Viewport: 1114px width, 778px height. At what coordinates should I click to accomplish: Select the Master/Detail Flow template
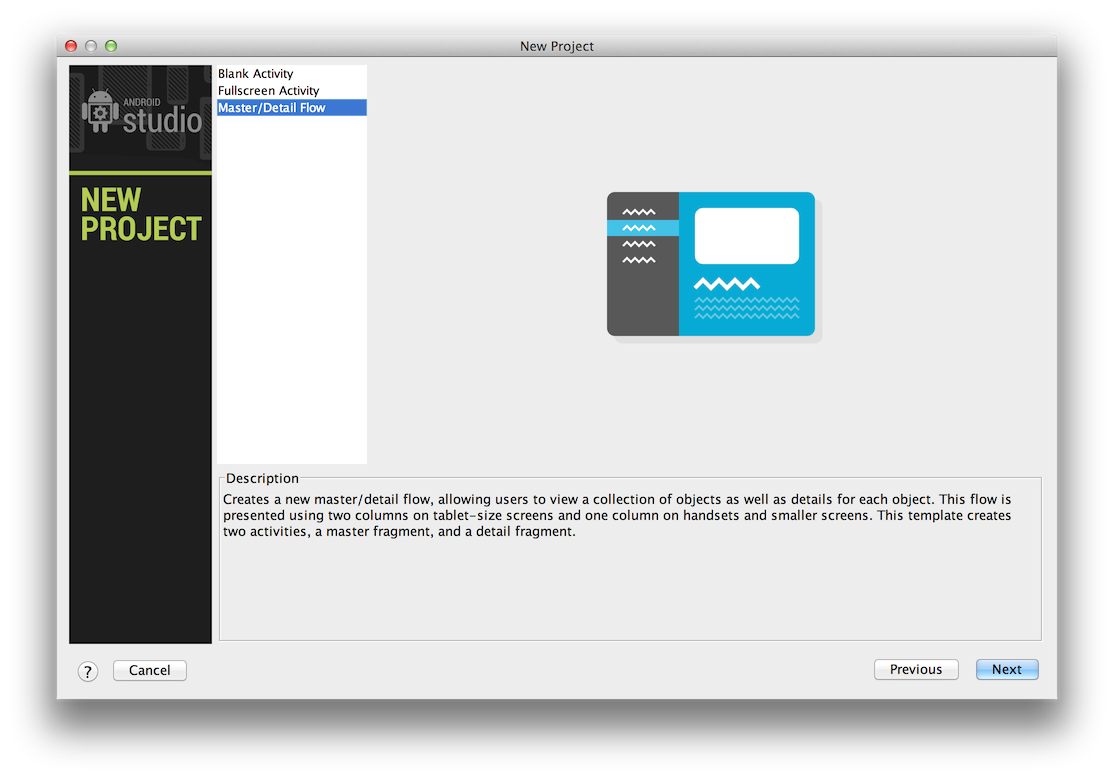(x=291, y=108)
